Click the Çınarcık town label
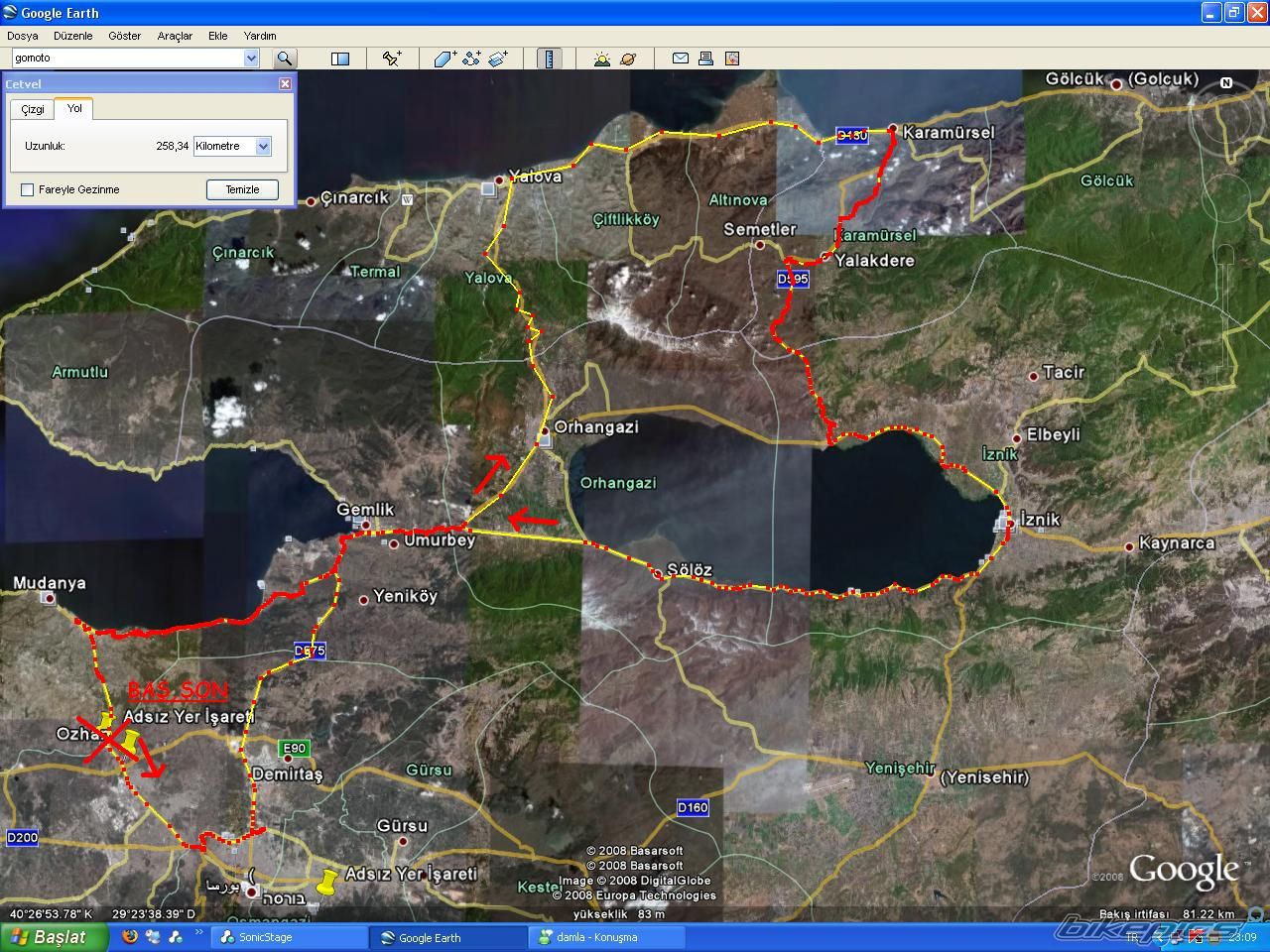The image size is (1270, 952). tap(355, 197)
